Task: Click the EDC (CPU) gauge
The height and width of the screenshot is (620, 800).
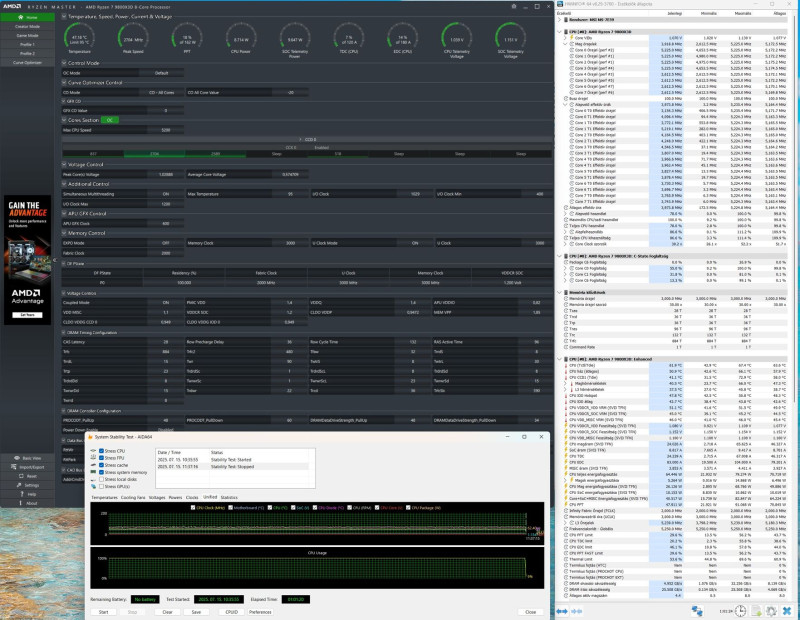Action: click(403, 37)
